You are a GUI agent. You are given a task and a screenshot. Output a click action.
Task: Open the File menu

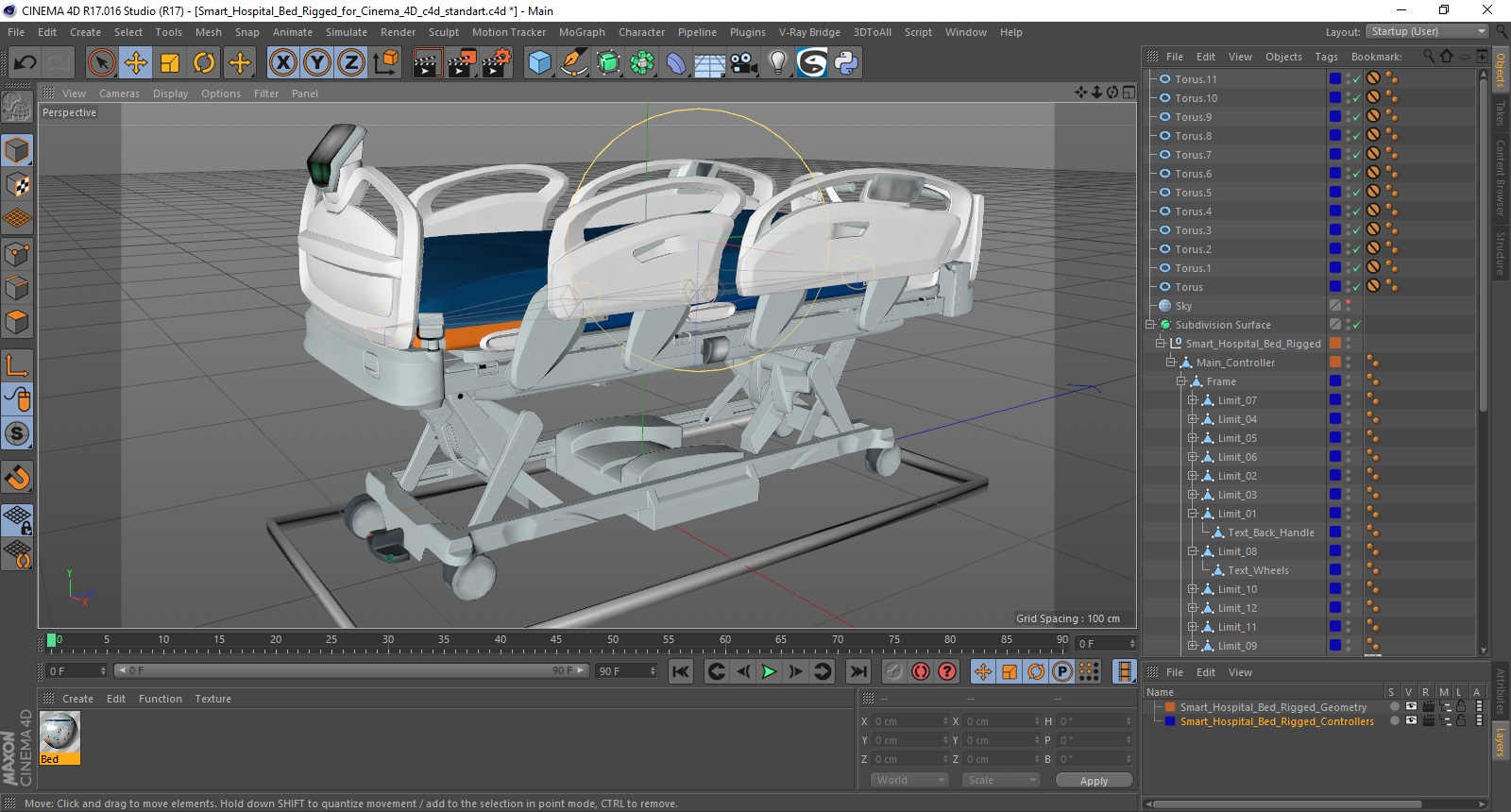point(16,32)
